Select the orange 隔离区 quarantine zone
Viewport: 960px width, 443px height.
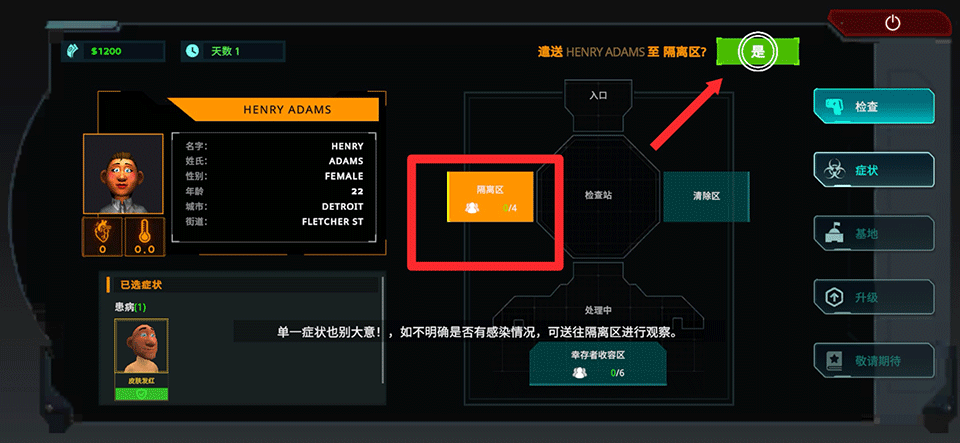click(490, 196)
